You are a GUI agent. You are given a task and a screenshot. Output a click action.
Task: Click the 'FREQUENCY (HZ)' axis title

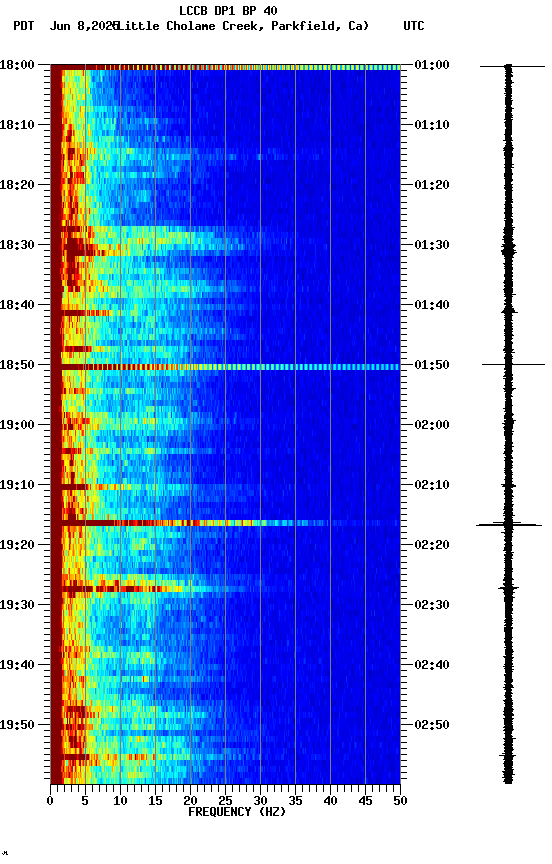coord(237,812)
